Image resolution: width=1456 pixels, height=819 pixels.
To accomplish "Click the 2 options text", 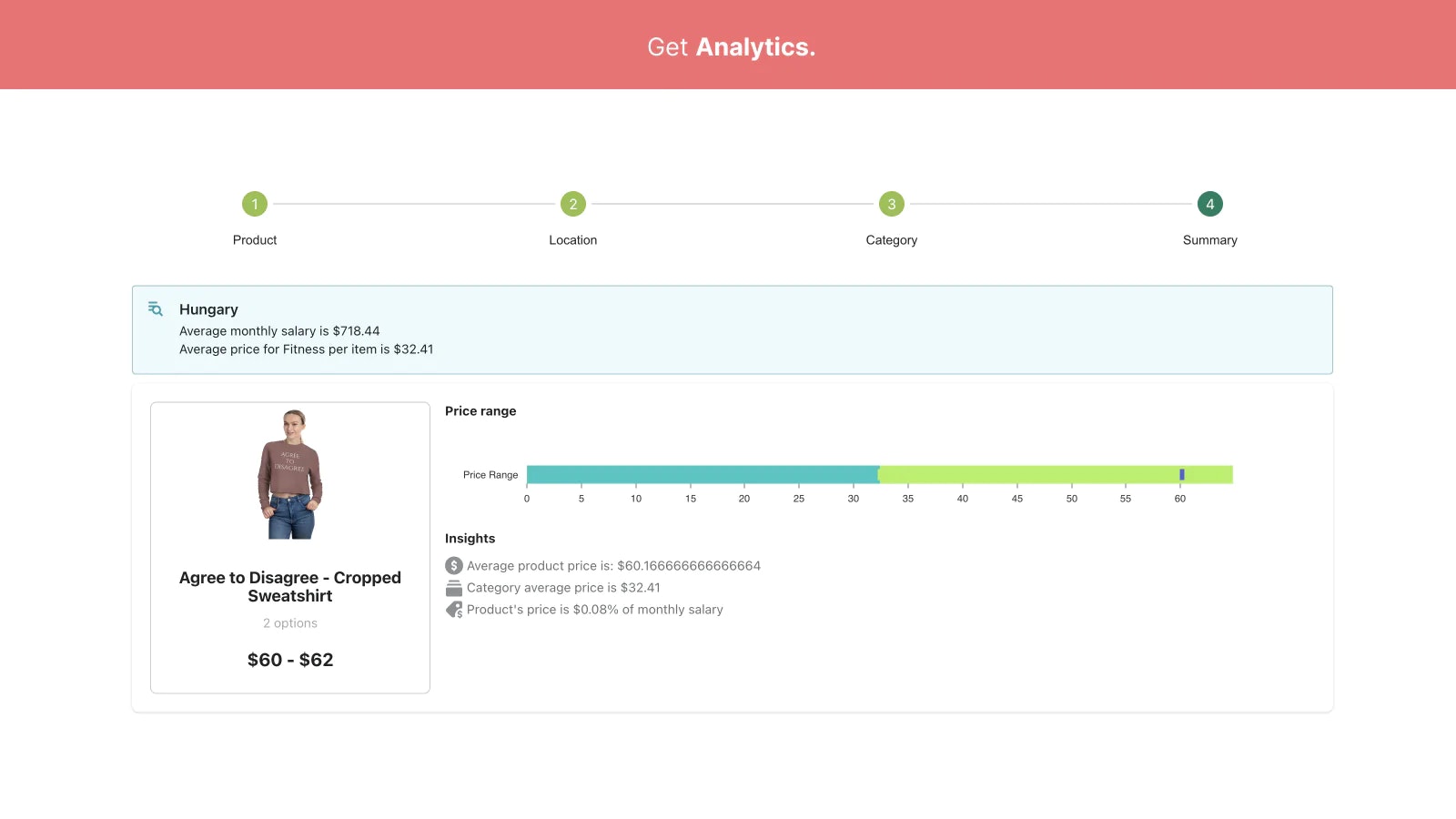I will 290,623.
